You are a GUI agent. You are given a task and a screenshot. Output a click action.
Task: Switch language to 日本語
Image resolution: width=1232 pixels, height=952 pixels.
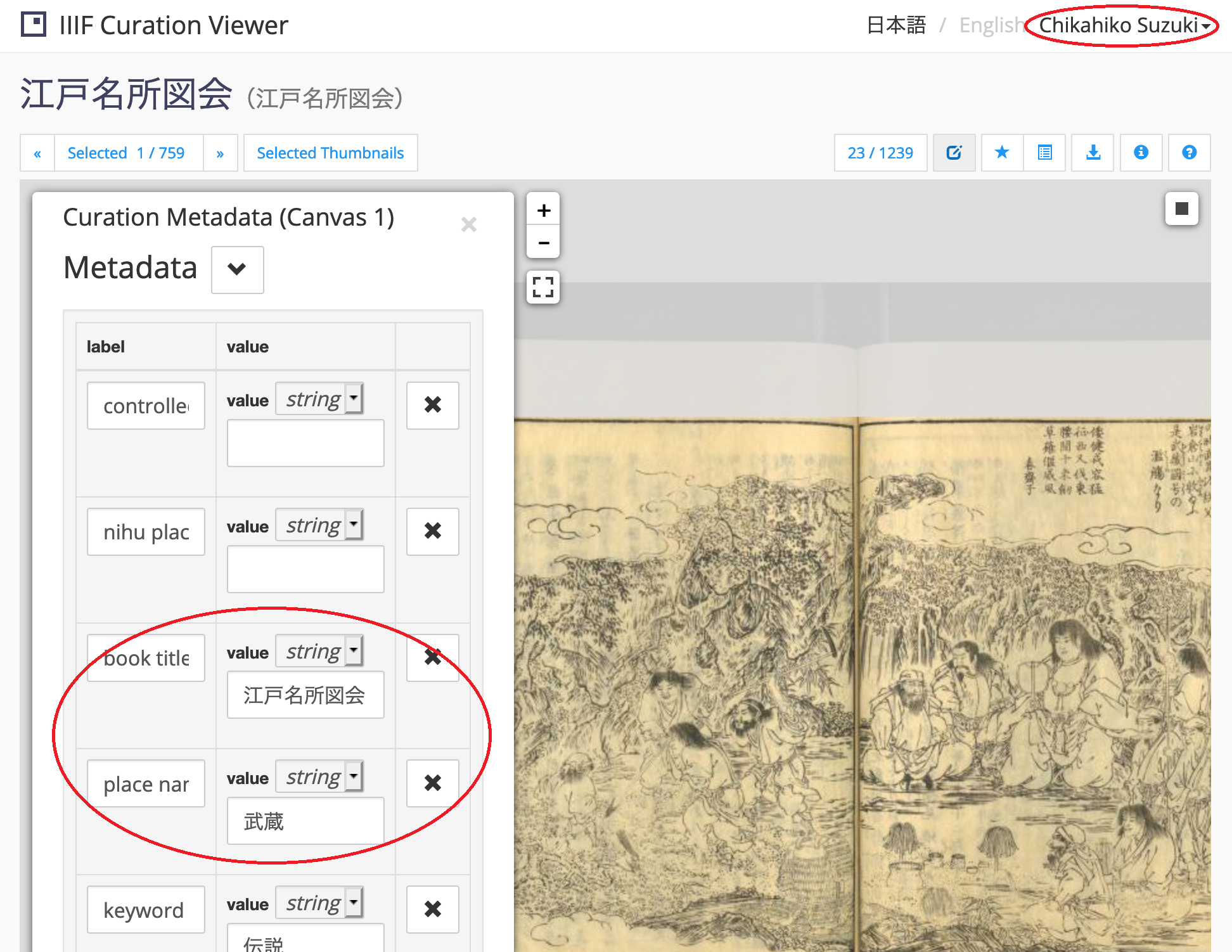click(896, 25)
